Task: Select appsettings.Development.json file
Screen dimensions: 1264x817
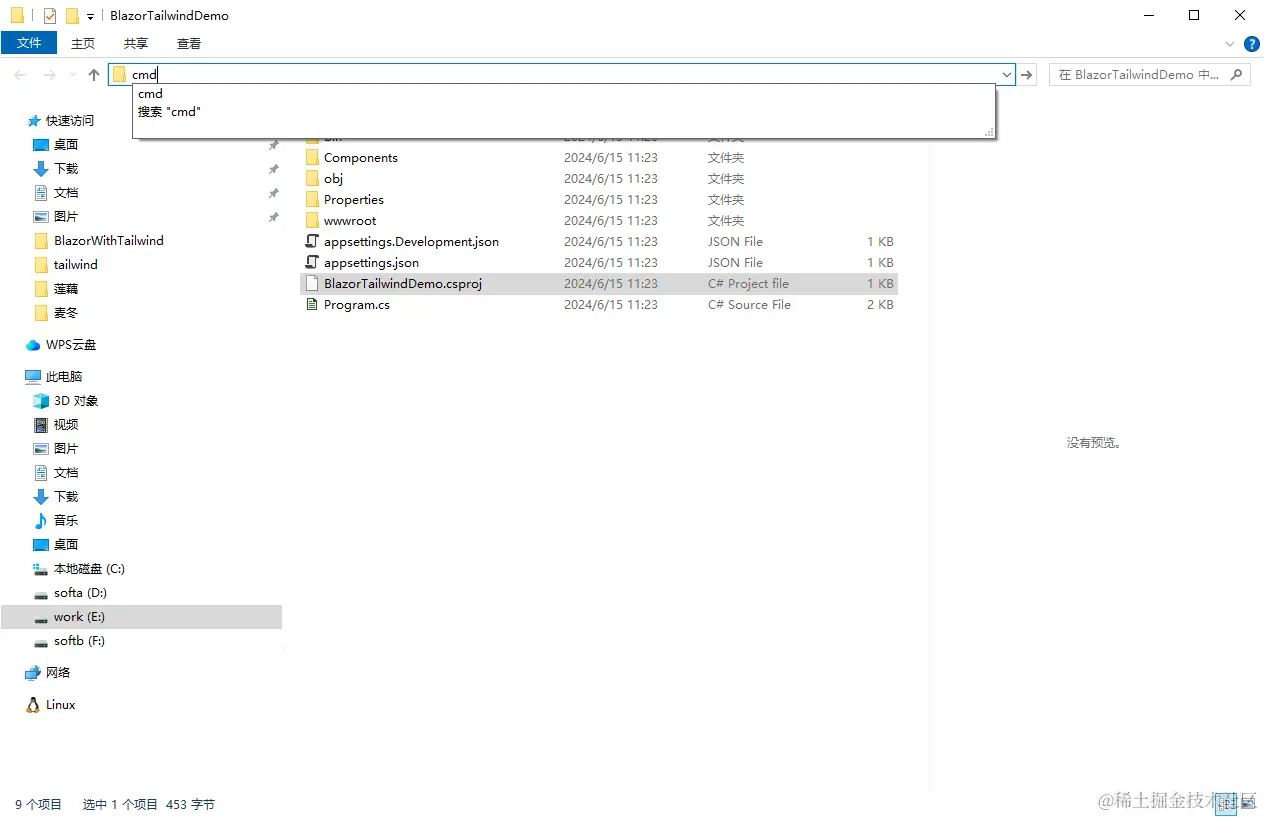Action: (599, 242)
